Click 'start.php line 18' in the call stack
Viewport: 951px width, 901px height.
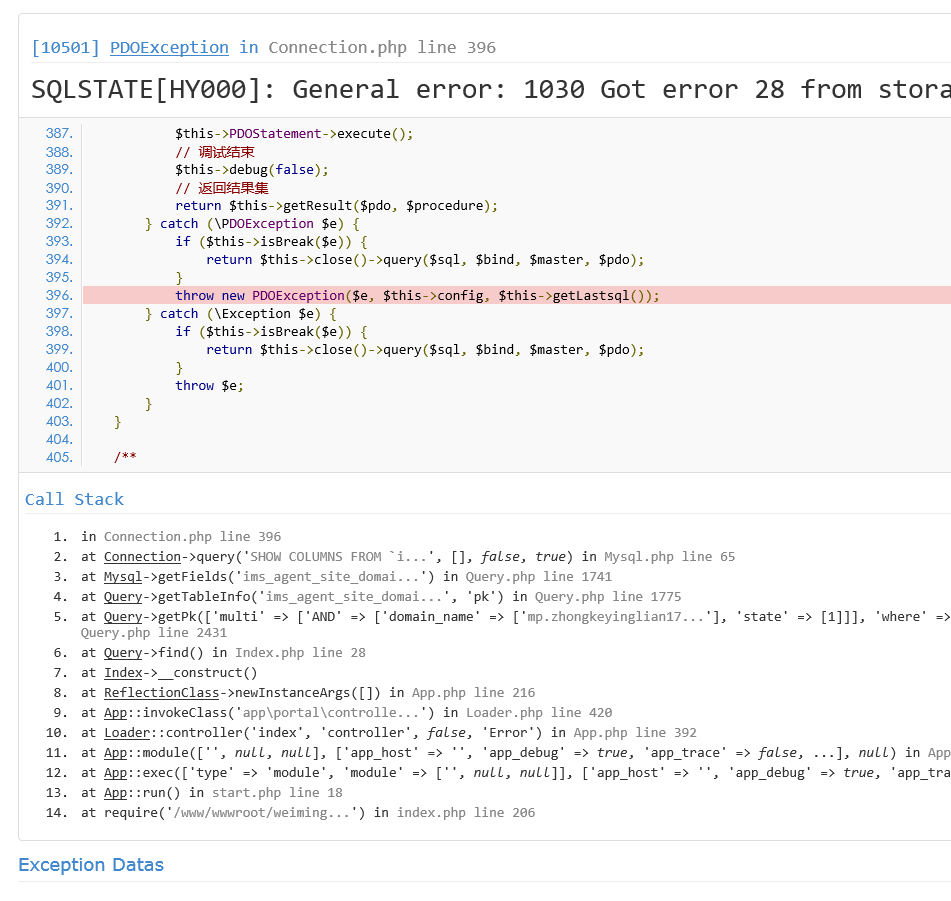click(x=277, y=792)
